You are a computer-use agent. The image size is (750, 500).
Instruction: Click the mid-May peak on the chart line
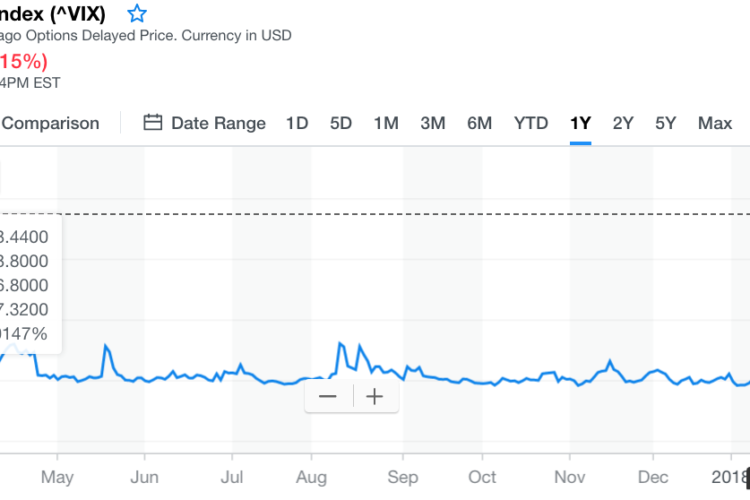[x=105, y=346]
